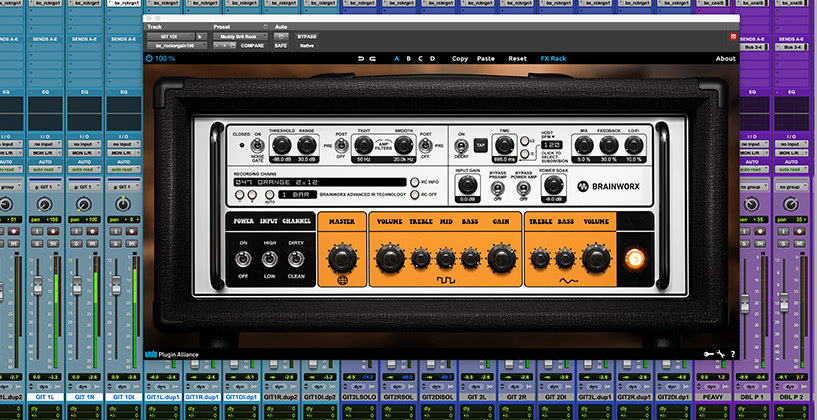Click the Paste button
Viewport: 817px width, 420px height.
click(x=486, y=58)
